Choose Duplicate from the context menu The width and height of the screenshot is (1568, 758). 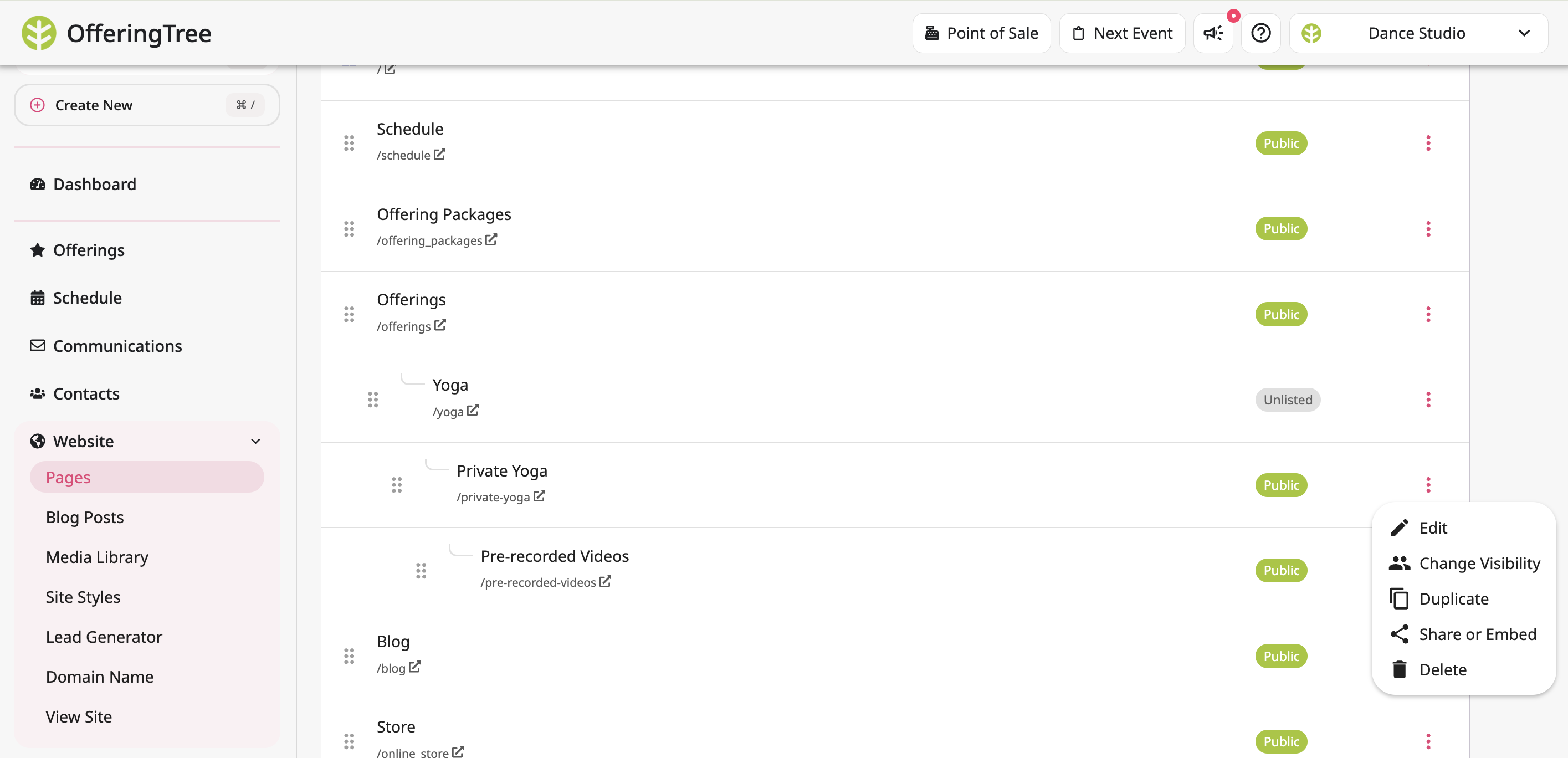pyautogui.click(x=1464, y=598)
